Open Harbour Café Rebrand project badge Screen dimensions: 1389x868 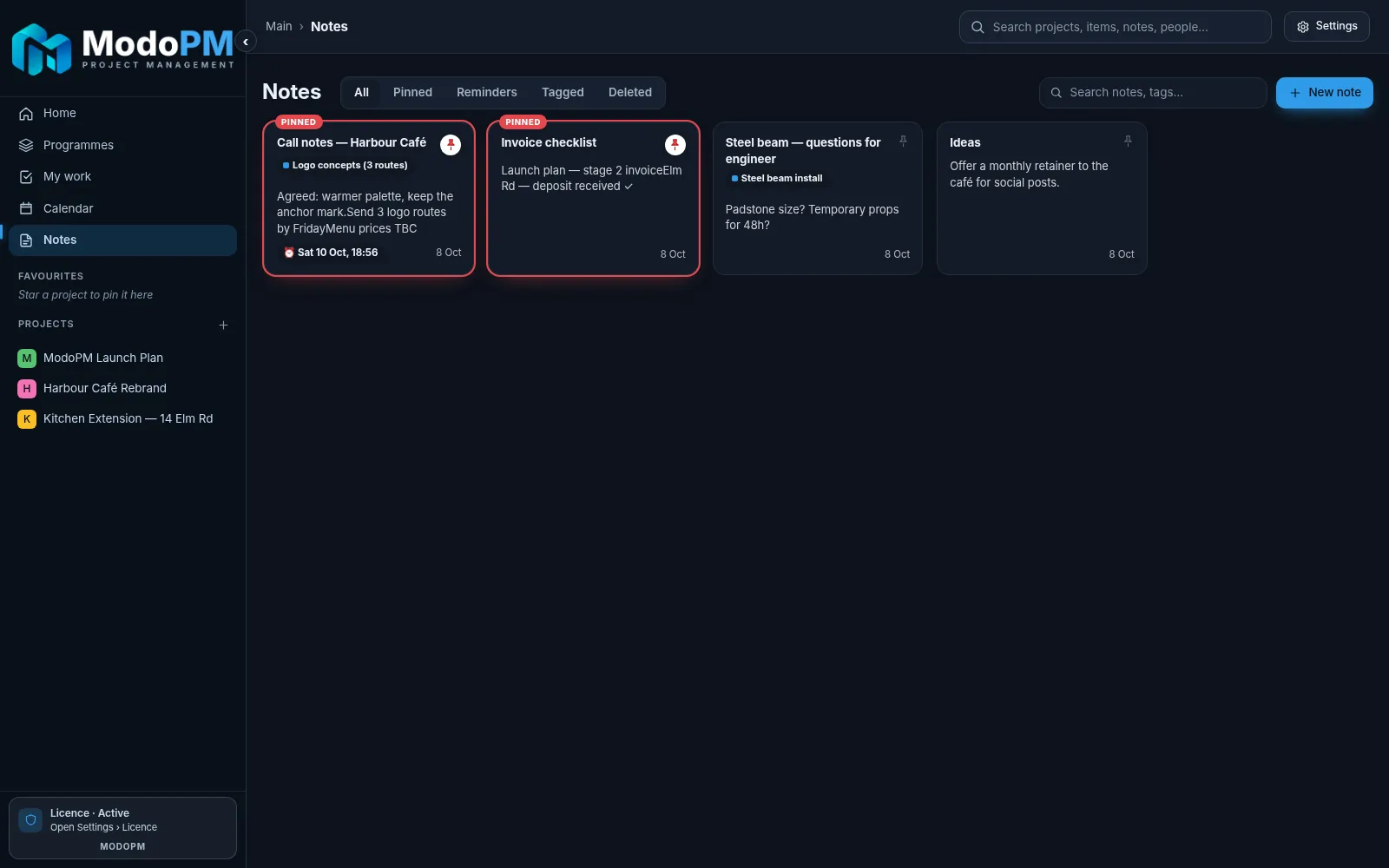(x=27, y=388)
